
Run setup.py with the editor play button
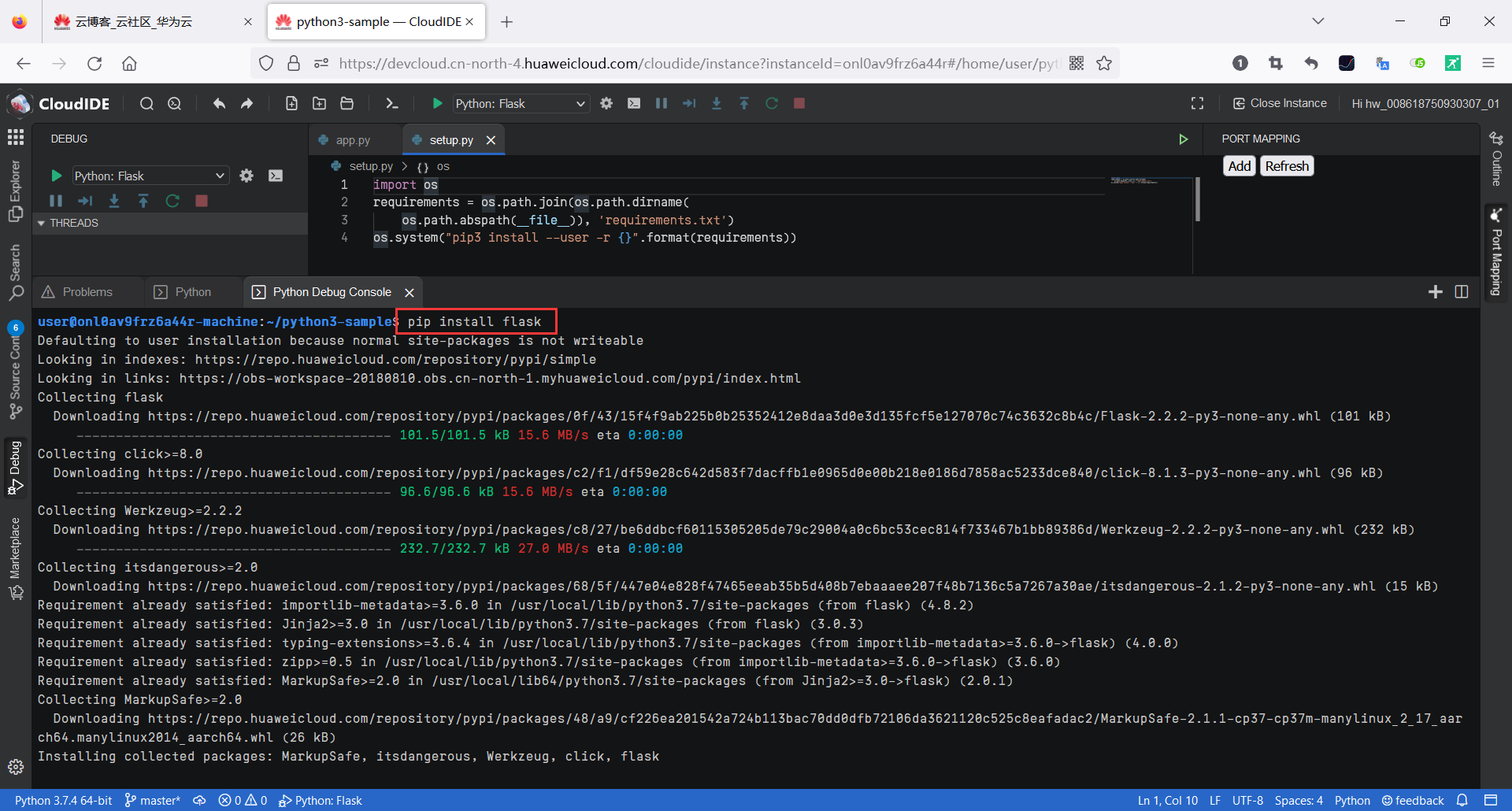point(1183,139)
